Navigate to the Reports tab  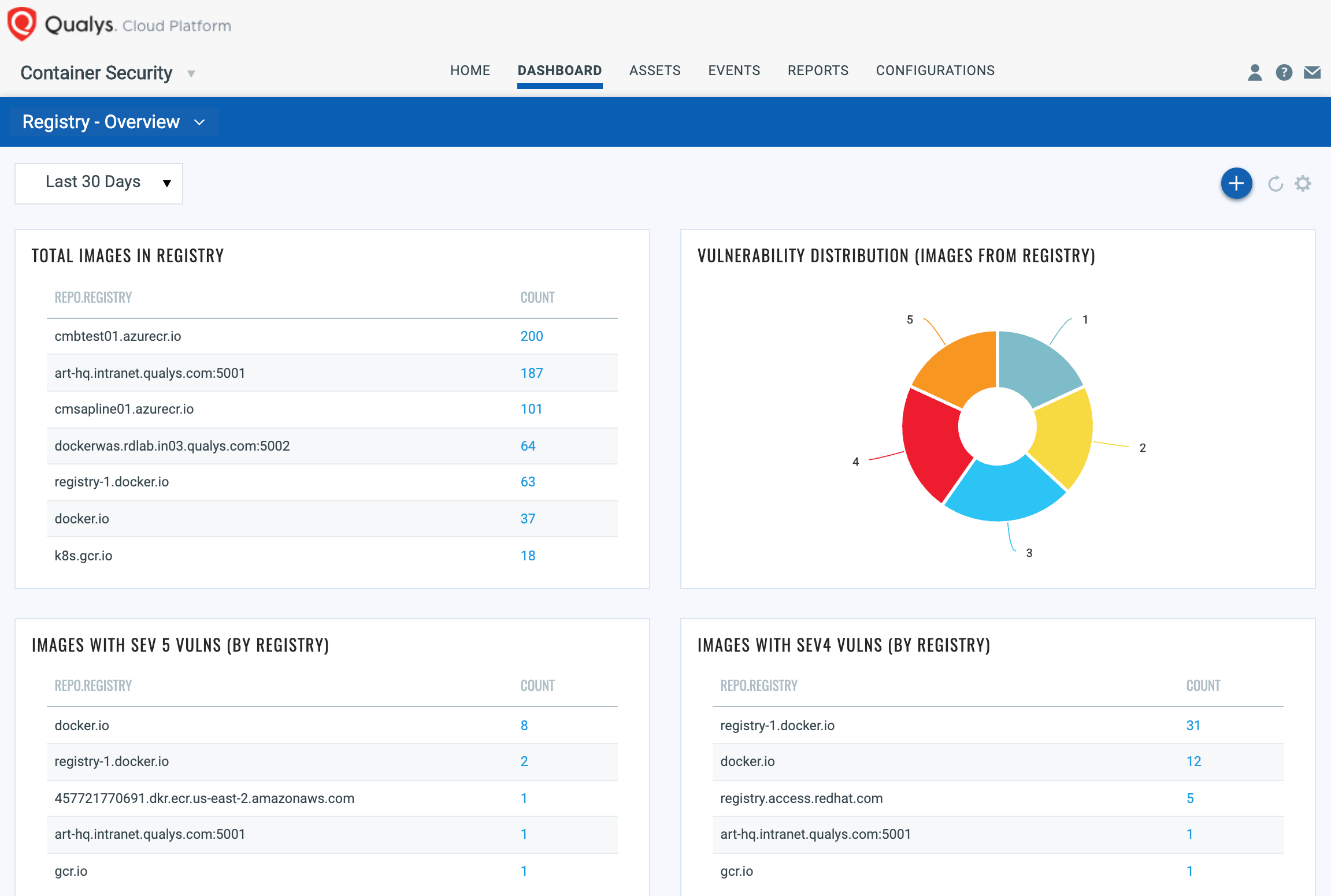click(818, 70)
